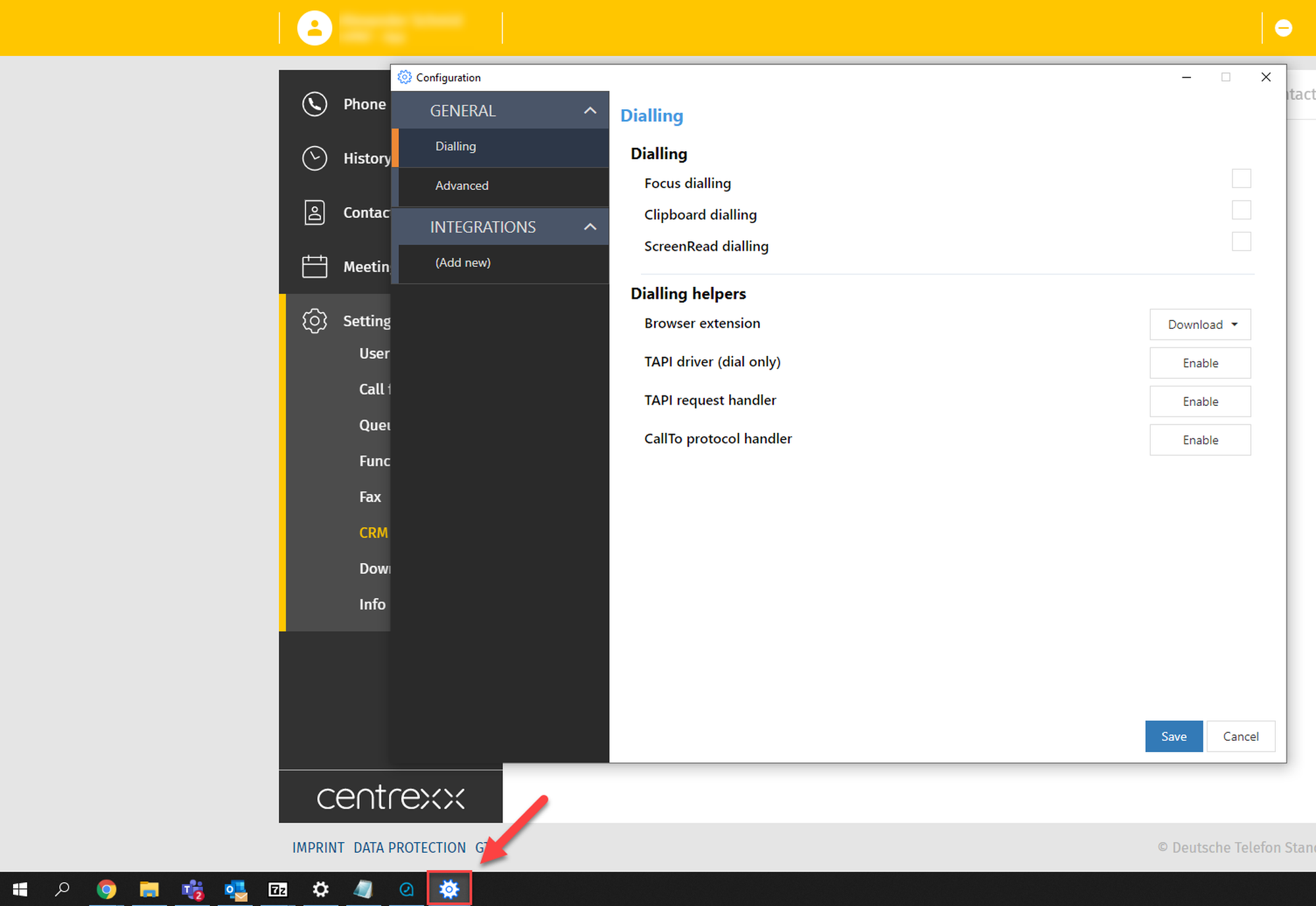Image resolution: width=1316 pixels, height=906 pixels.
Task: Collapse the GENERAL section
Action: (590, 111)
